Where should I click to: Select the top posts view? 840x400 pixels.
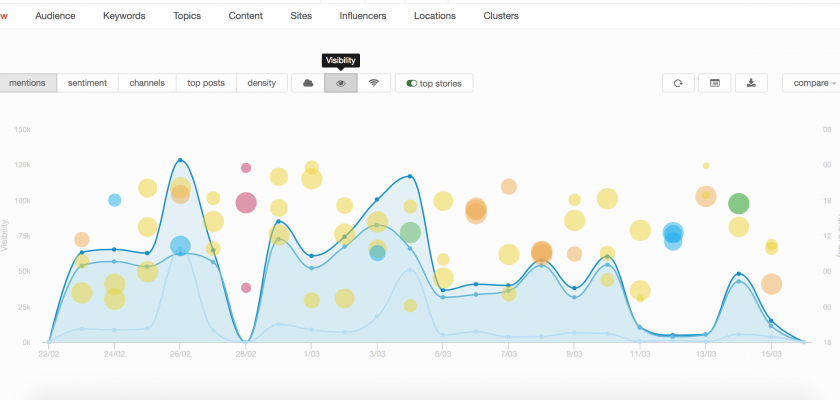pos(207,83)
